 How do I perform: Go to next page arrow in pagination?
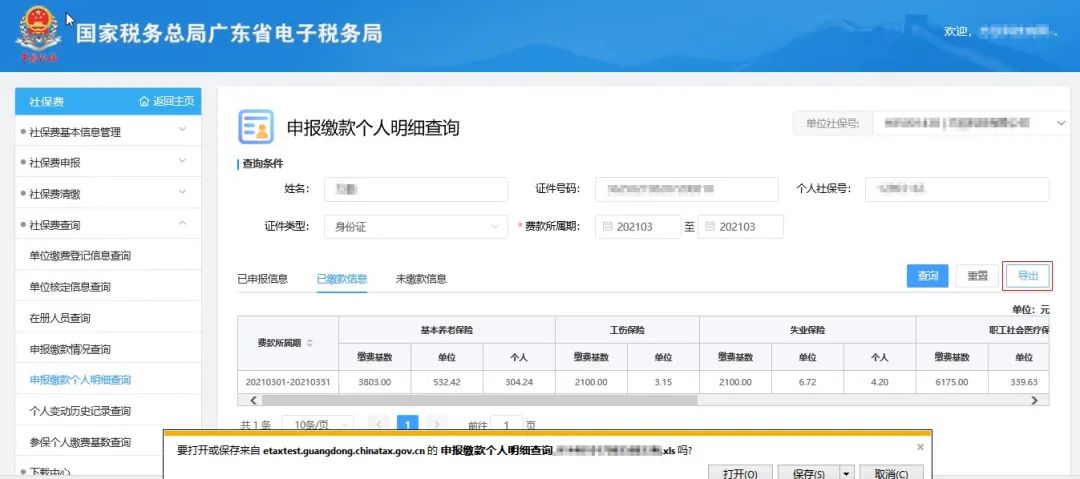[437, 425]
